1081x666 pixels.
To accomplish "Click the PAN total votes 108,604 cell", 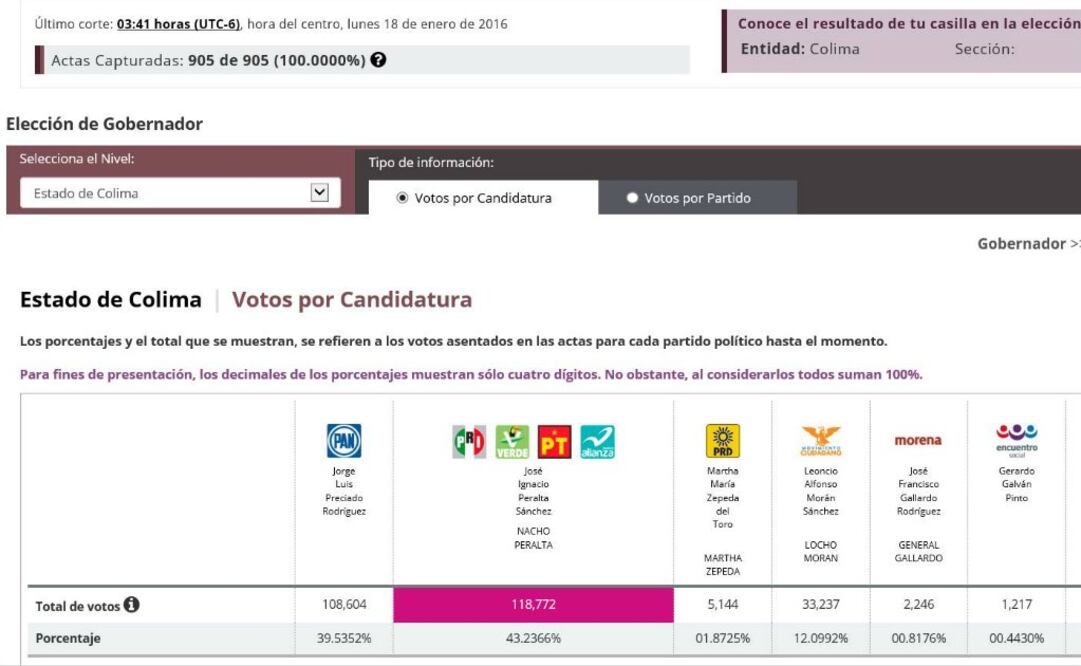I will click(x=344, y=605).
